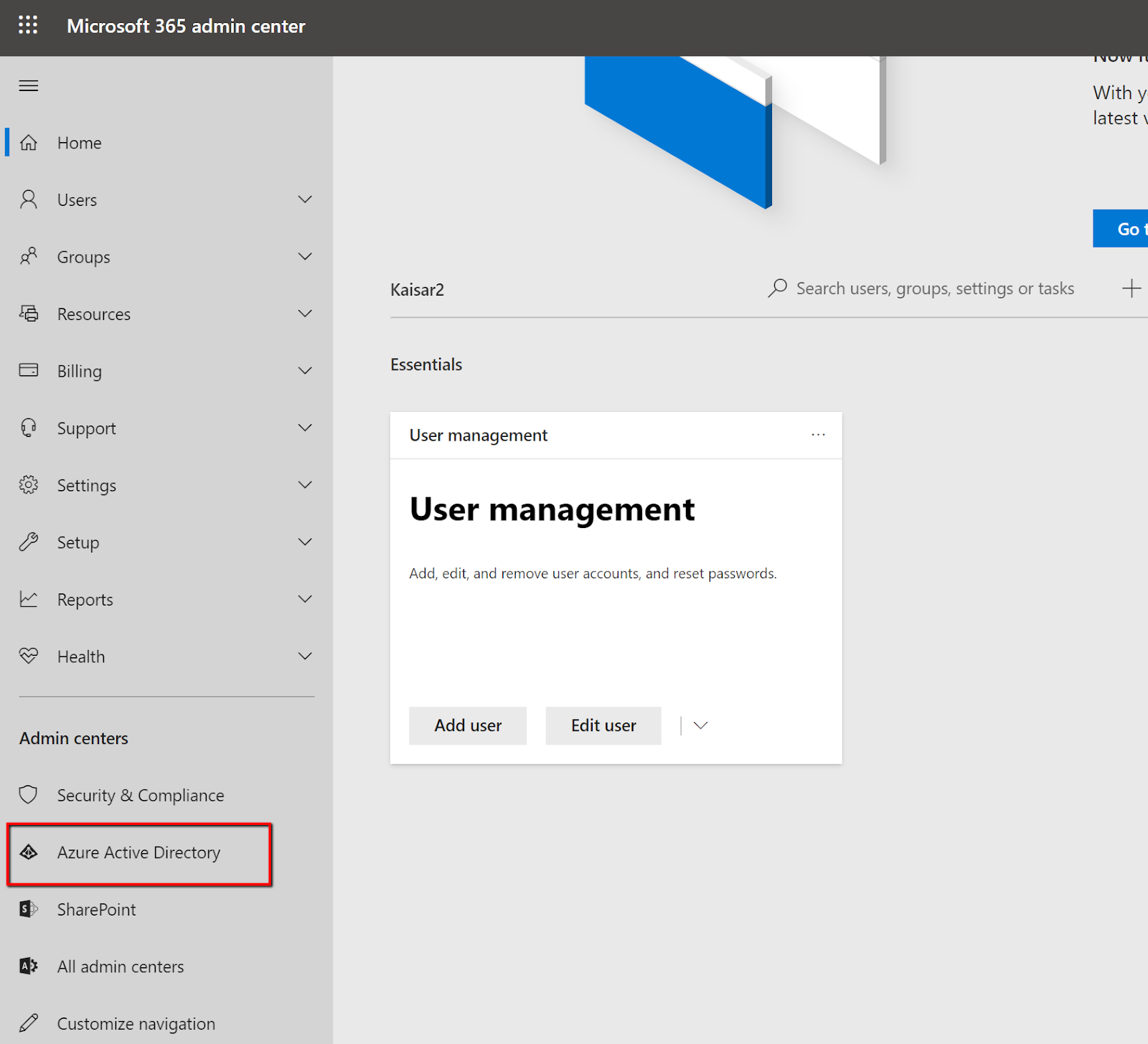Open the app launcher waffle icon
The width and height of the screenshot is (1148, 1044).
click(x=28, y=25)
